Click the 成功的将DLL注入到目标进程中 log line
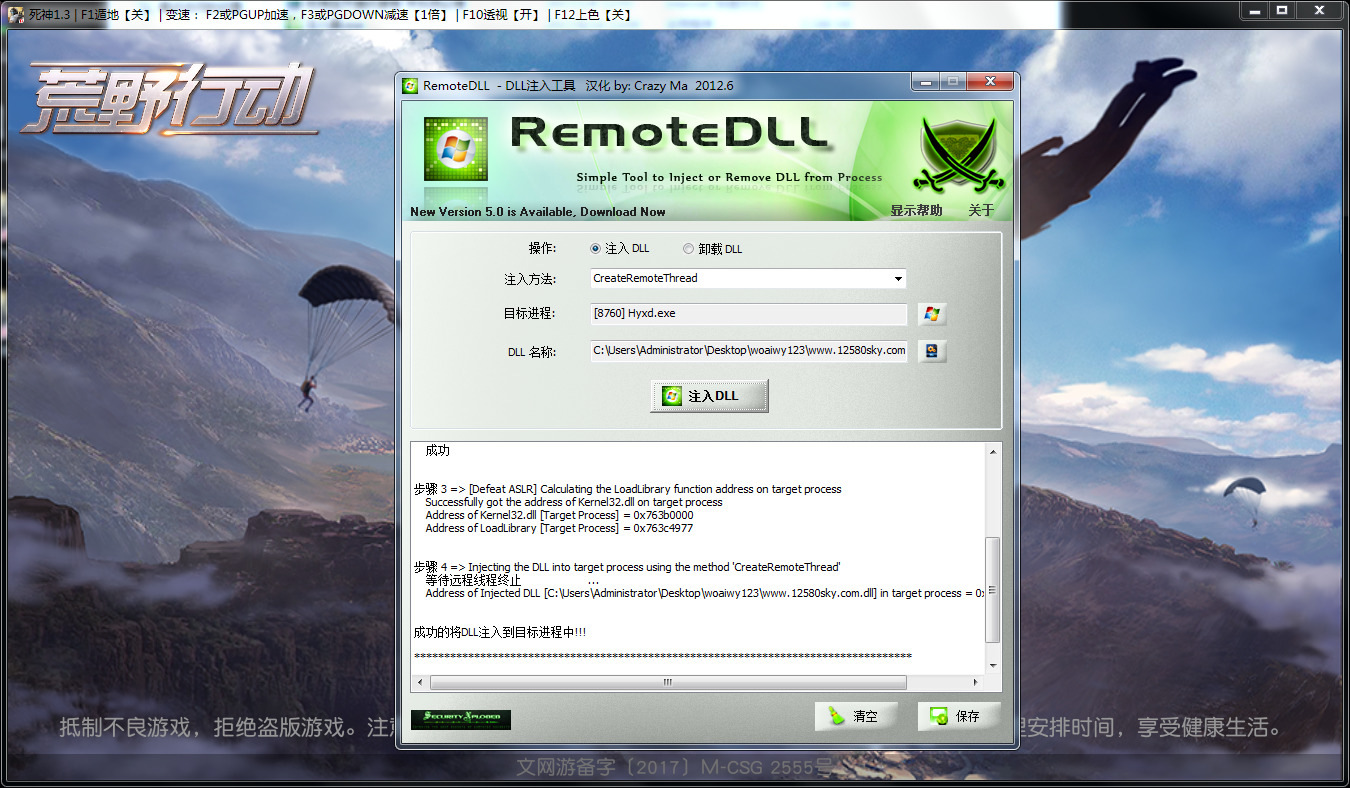Screen dimensions: 1350x788 coord(500,632)
